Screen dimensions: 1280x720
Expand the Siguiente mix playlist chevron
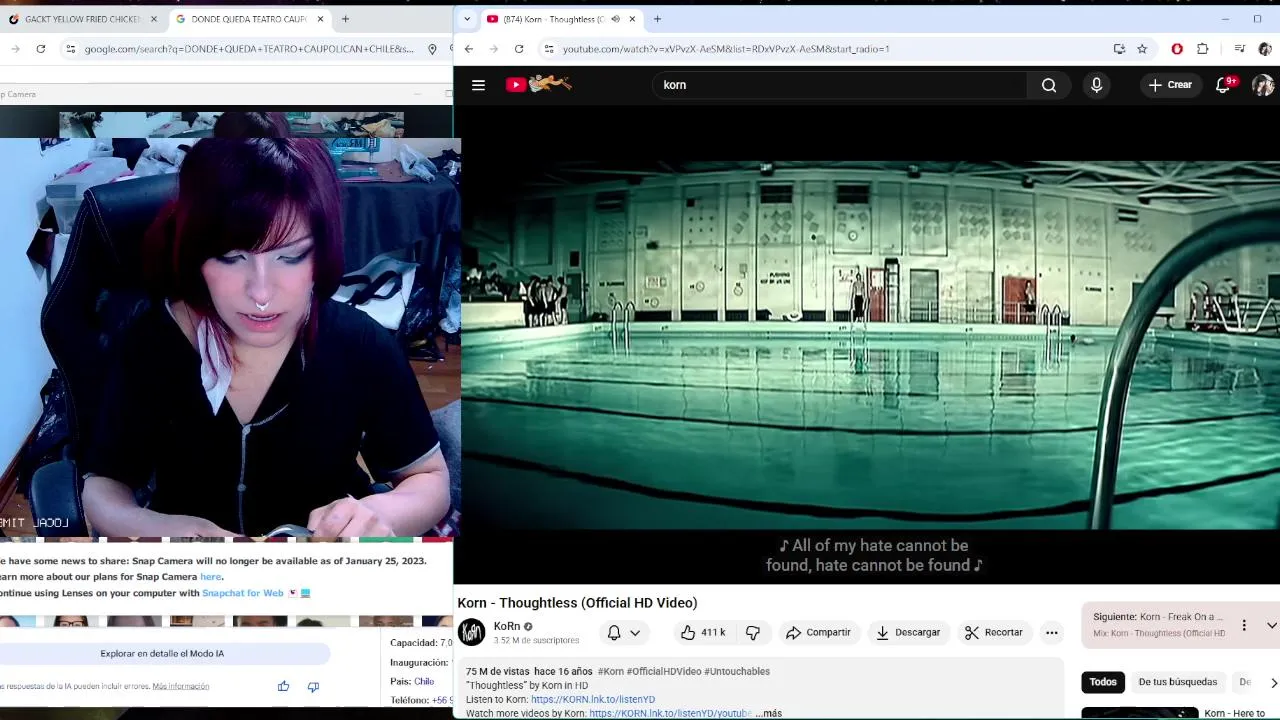coord(1271,625)
